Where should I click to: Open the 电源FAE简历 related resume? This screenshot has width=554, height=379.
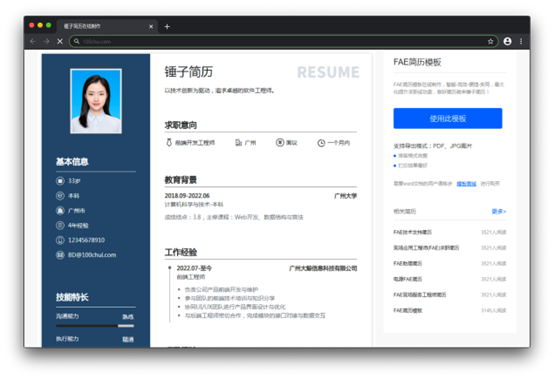[x=407, y=279]
